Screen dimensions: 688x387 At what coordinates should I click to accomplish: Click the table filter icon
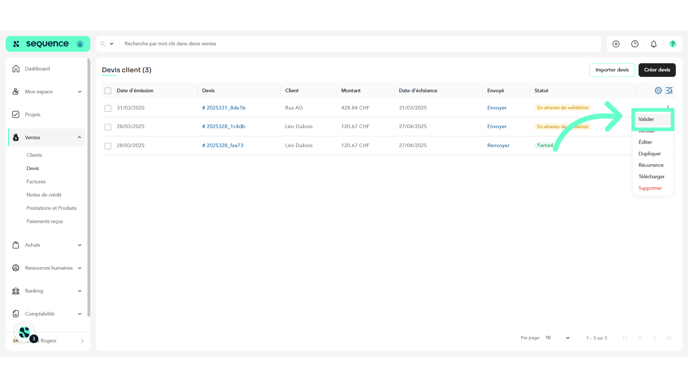coord(669,90)
